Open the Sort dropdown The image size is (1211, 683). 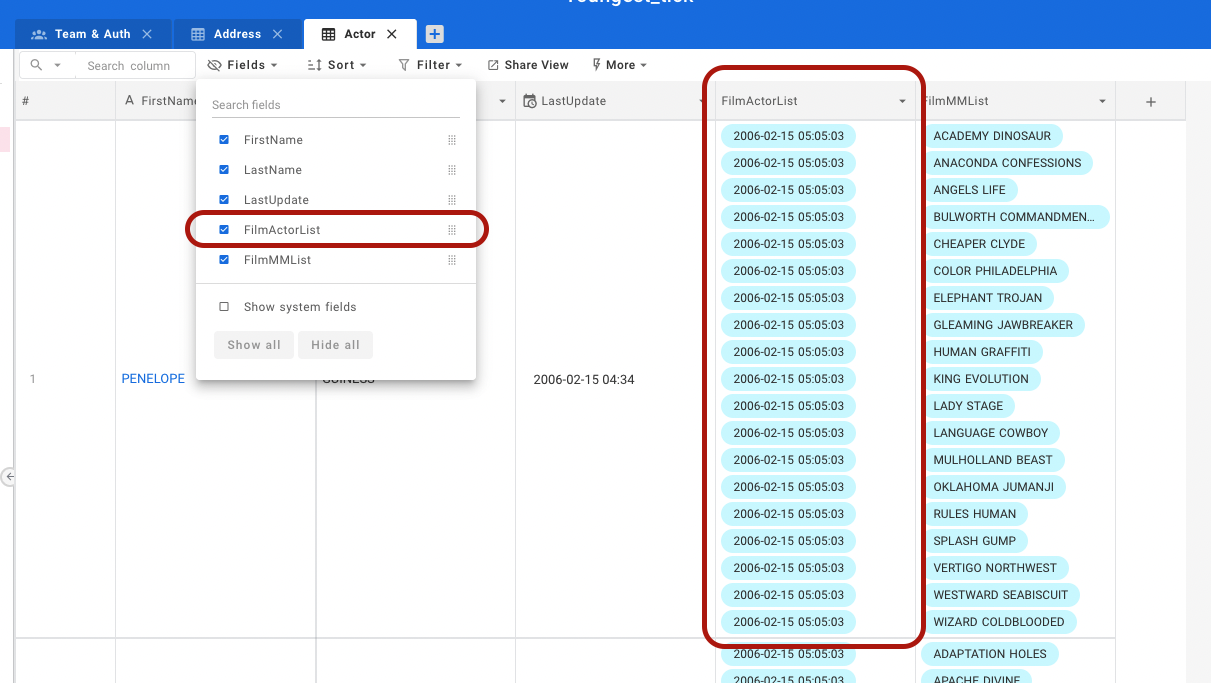click(337, 65)
